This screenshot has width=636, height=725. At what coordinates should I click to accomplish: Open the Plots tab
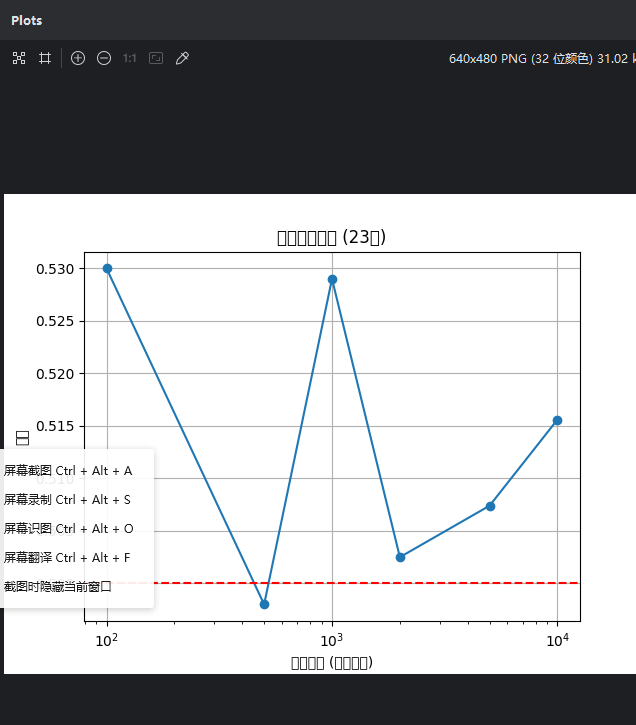tap(27, 20)
